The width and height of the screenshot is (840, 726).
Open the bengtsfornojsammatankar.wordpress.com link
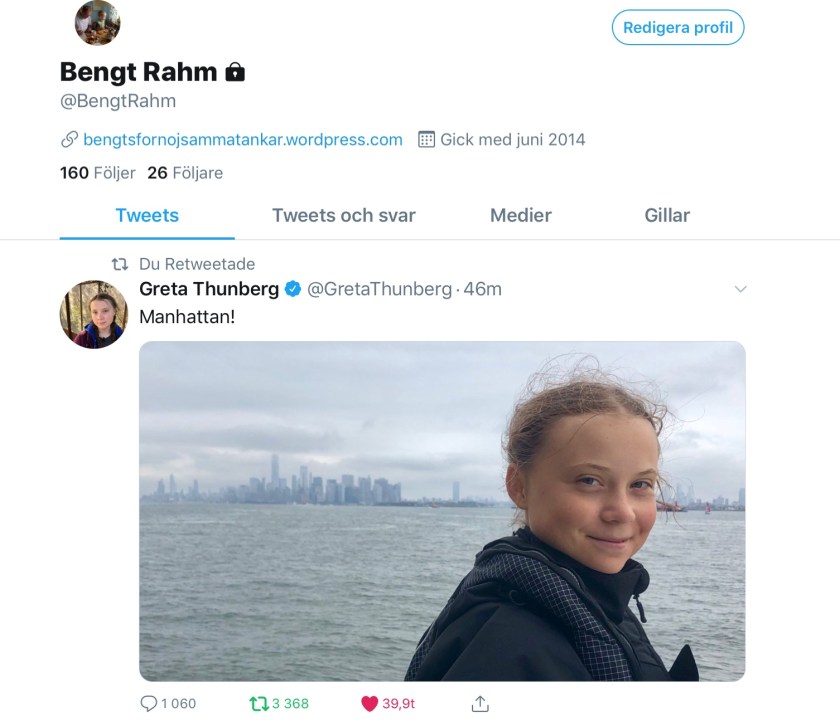coord(243,139)
